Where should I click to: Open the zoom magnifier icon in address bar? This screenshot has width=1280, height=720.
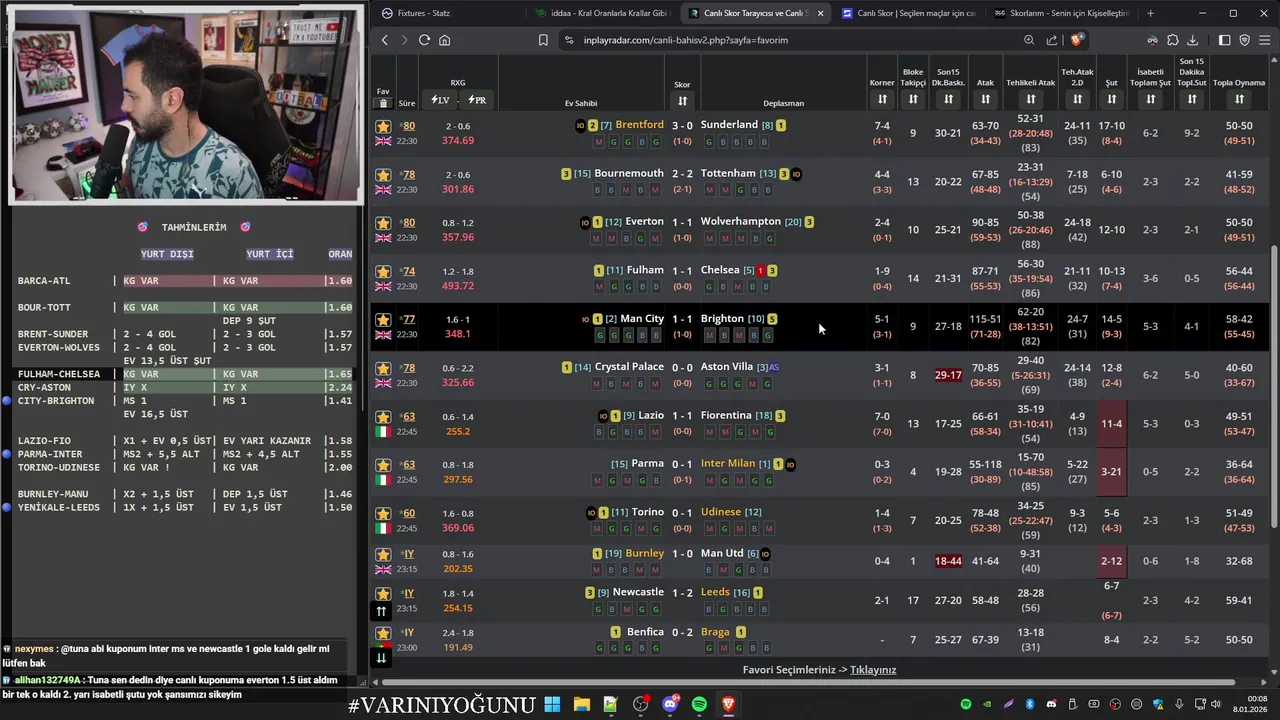coord(1029,40)
